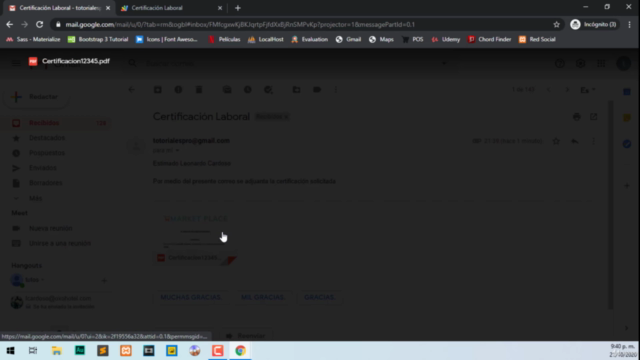Reload the current page
The image size is (640, 360).
[x=40, y=24]
